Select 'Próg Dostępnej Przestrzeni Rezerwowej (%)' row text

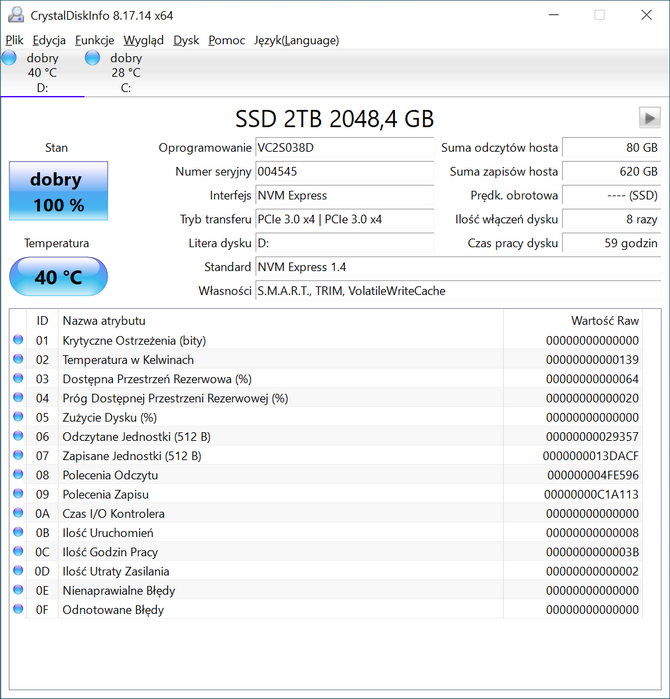point(175,398)
